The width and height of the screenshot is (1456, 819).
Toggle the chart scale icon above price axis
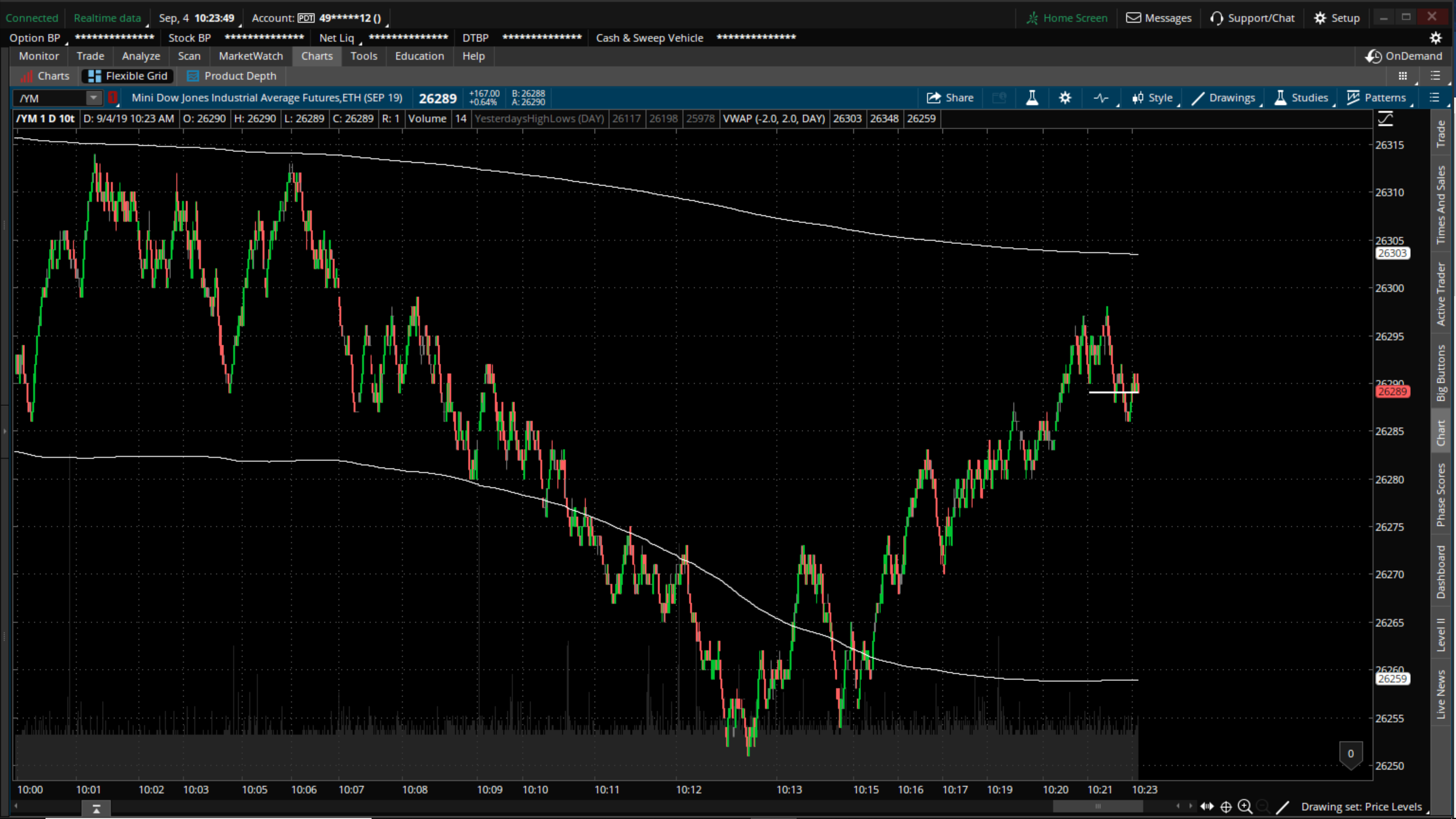(x=1385, y=119)
